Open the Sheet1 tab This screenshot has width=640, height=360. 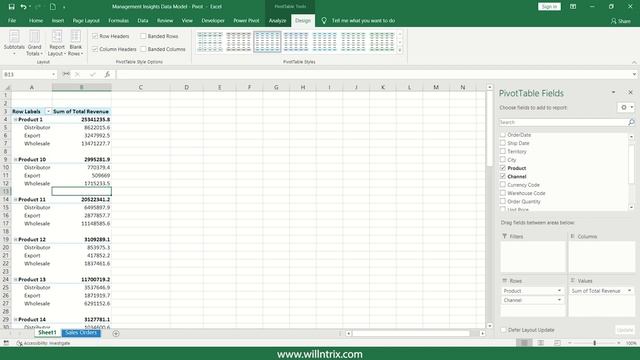click(x=47, y=333)
